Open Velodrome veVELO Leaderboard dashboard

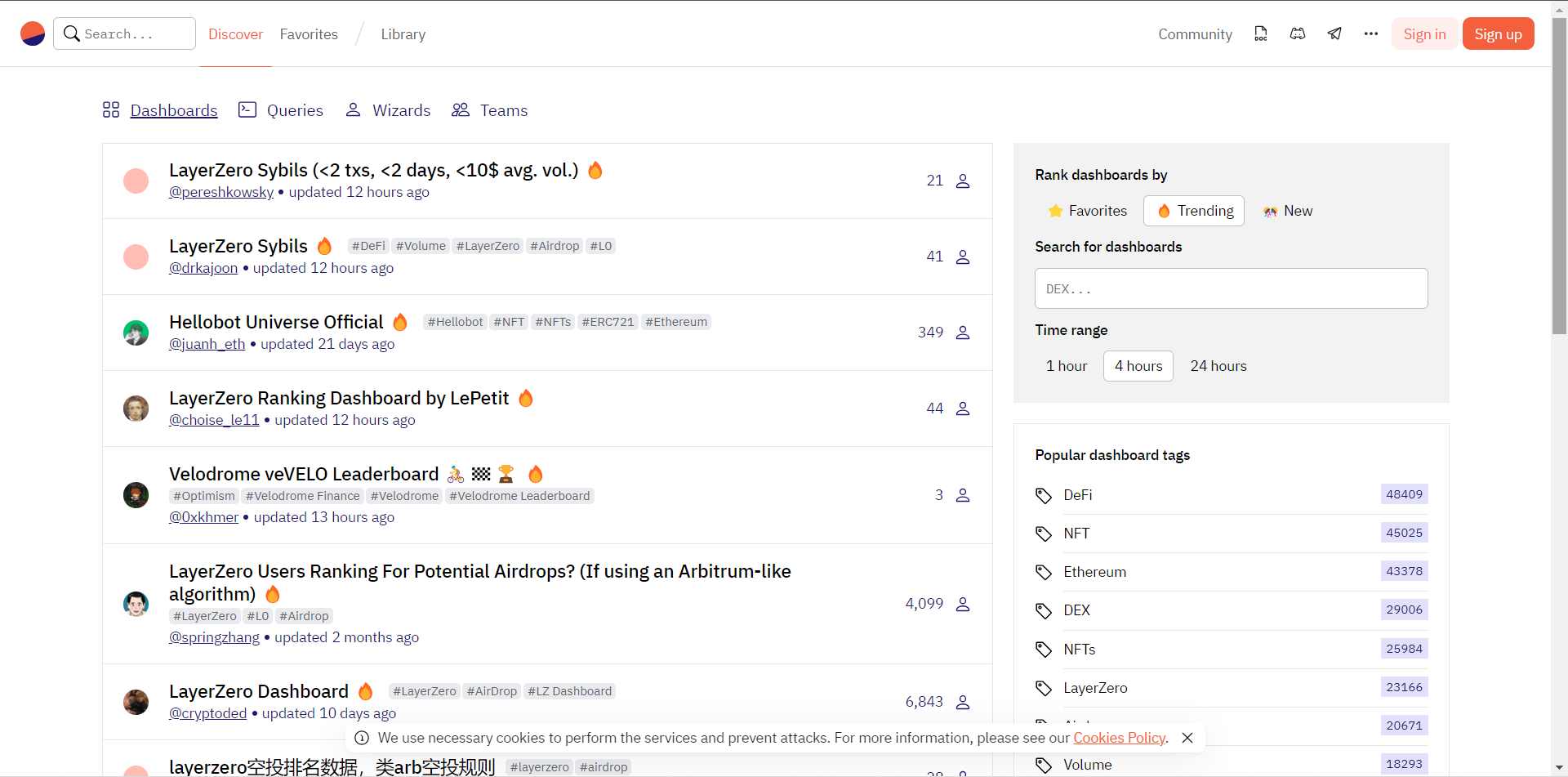click(304, 474)
